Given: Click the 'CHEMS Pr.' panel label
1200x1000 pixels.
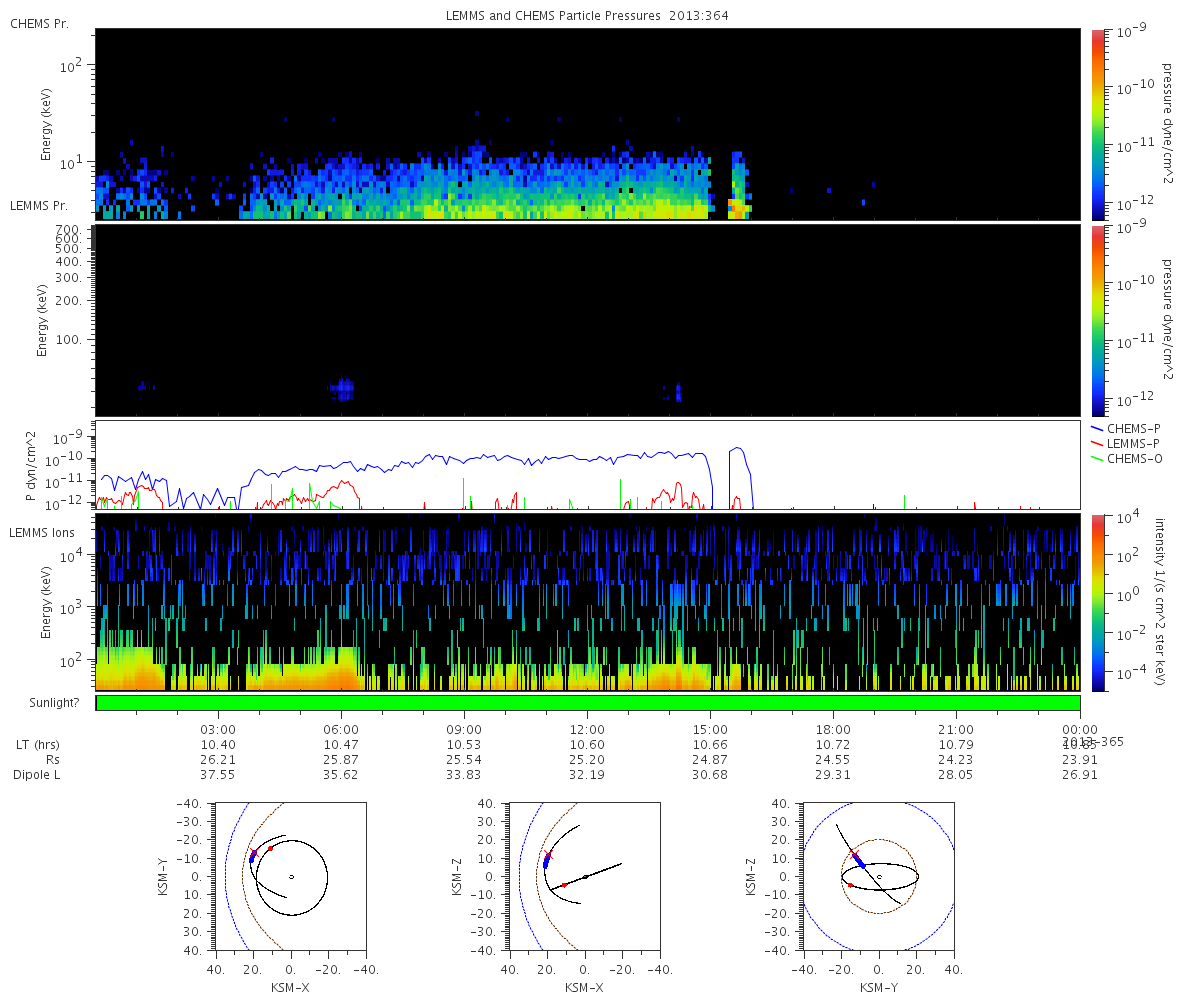Looking at the screenshot, I should pyautogui.click(x=39, y=24).
